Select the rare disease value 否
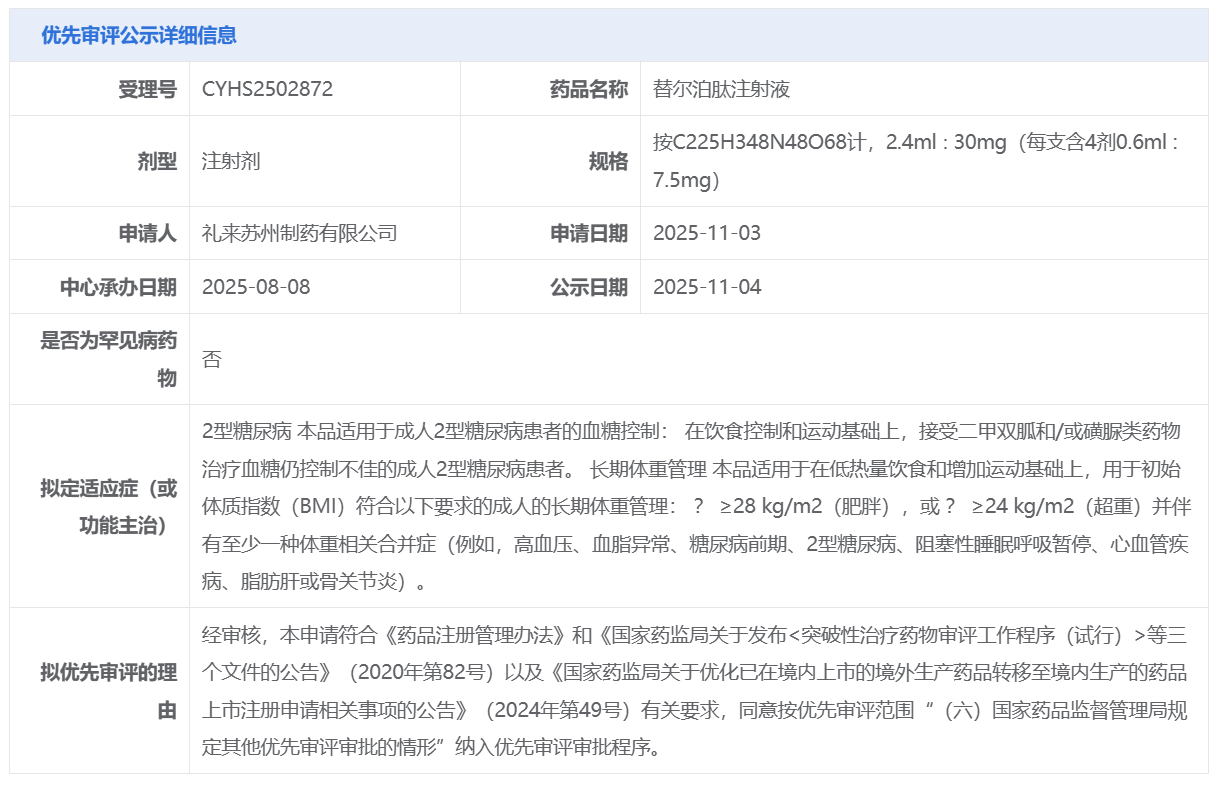 211,359
